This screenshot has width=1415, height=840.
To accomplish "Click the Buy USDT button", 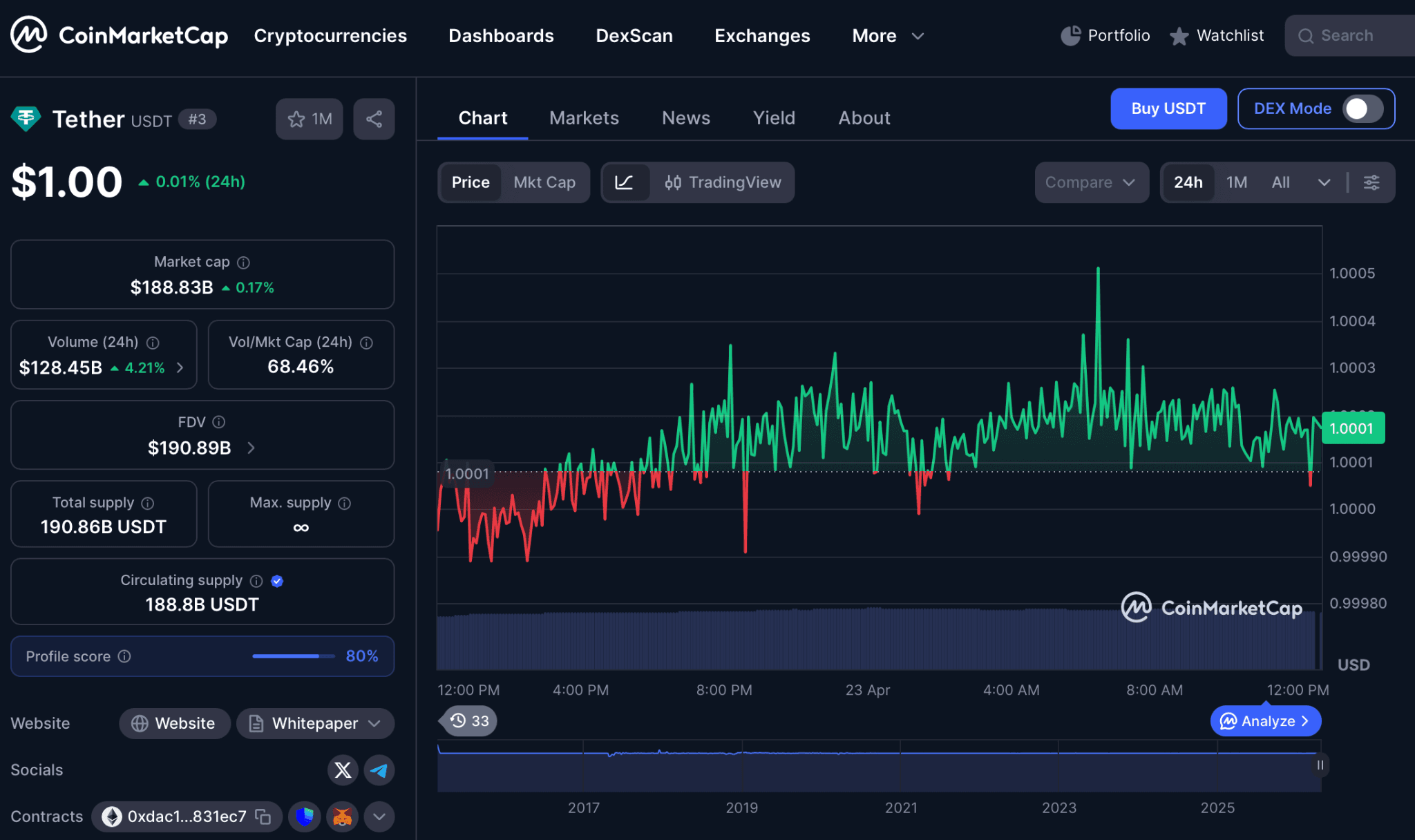I will tap(1168, 108).
